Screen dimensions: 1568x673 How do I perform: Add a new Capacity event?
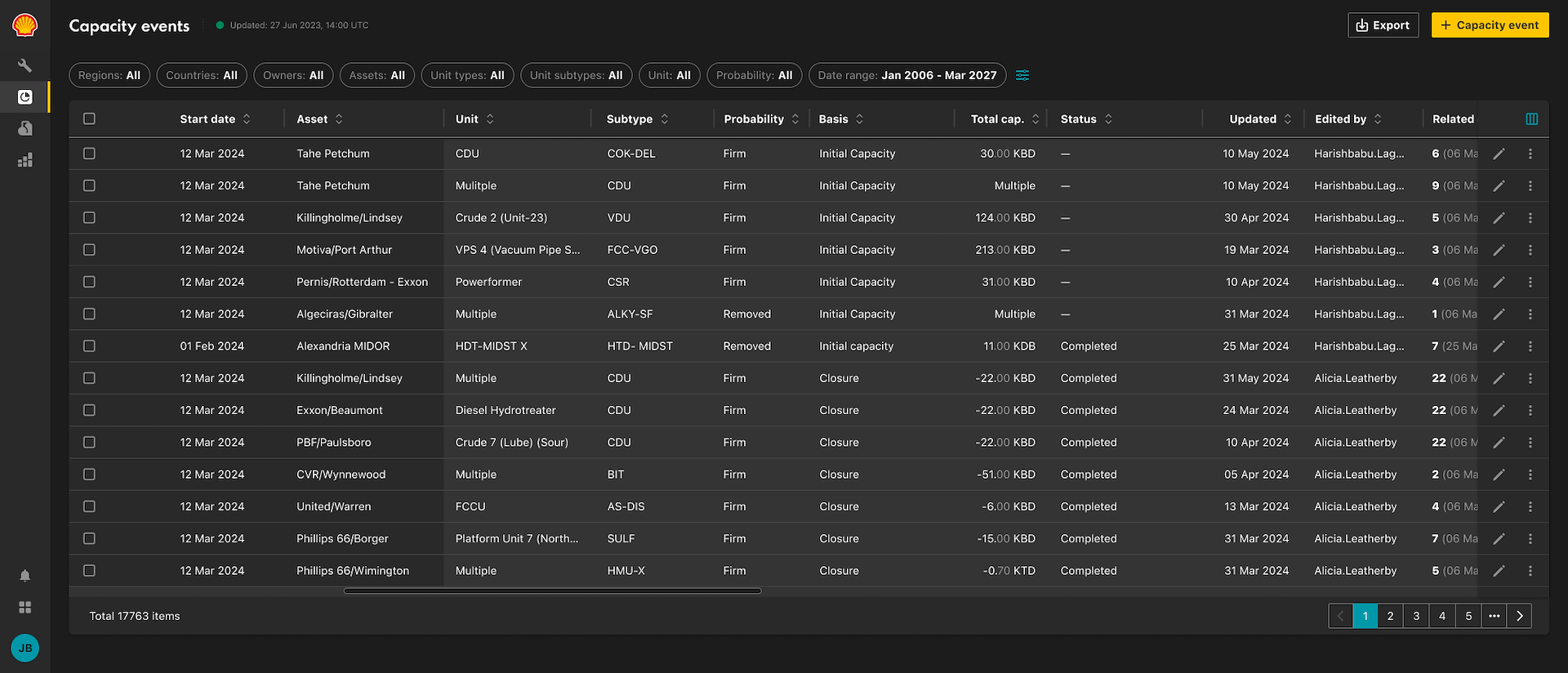pos(1490,25)
